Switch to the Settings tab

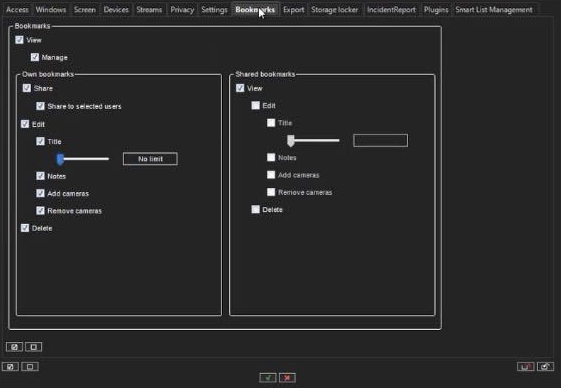pyautogui.click(x=214, y=10)
